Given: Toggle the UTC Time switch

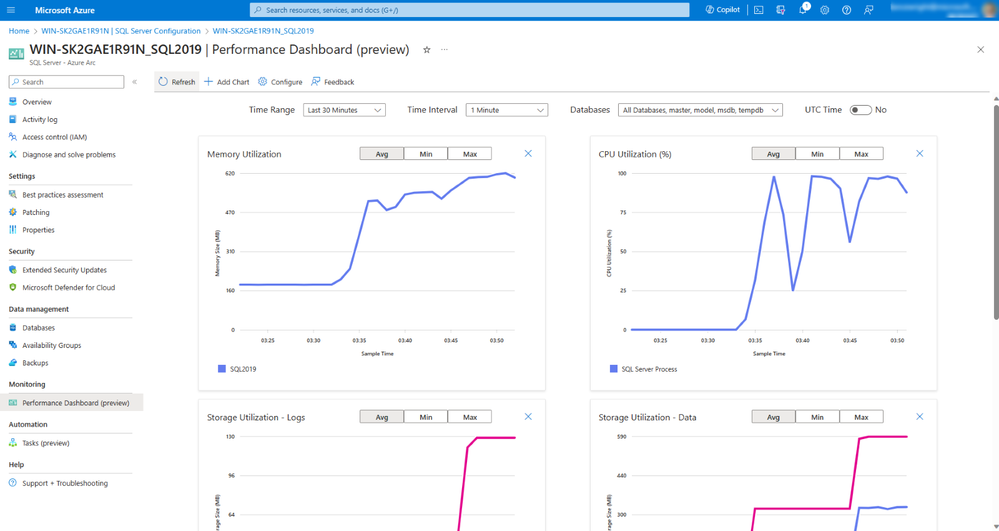Looking at the screenshot, I should pos(861,110).
